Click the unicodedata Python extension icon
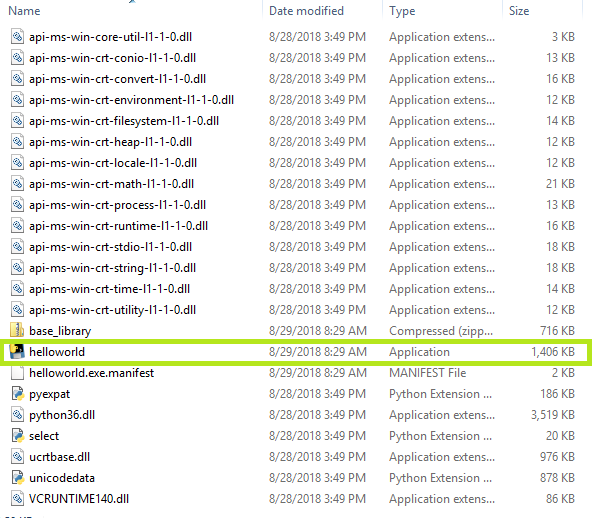The height and width of the screenshot is (518, 610). pyautogui.click(x=17, y=478)
